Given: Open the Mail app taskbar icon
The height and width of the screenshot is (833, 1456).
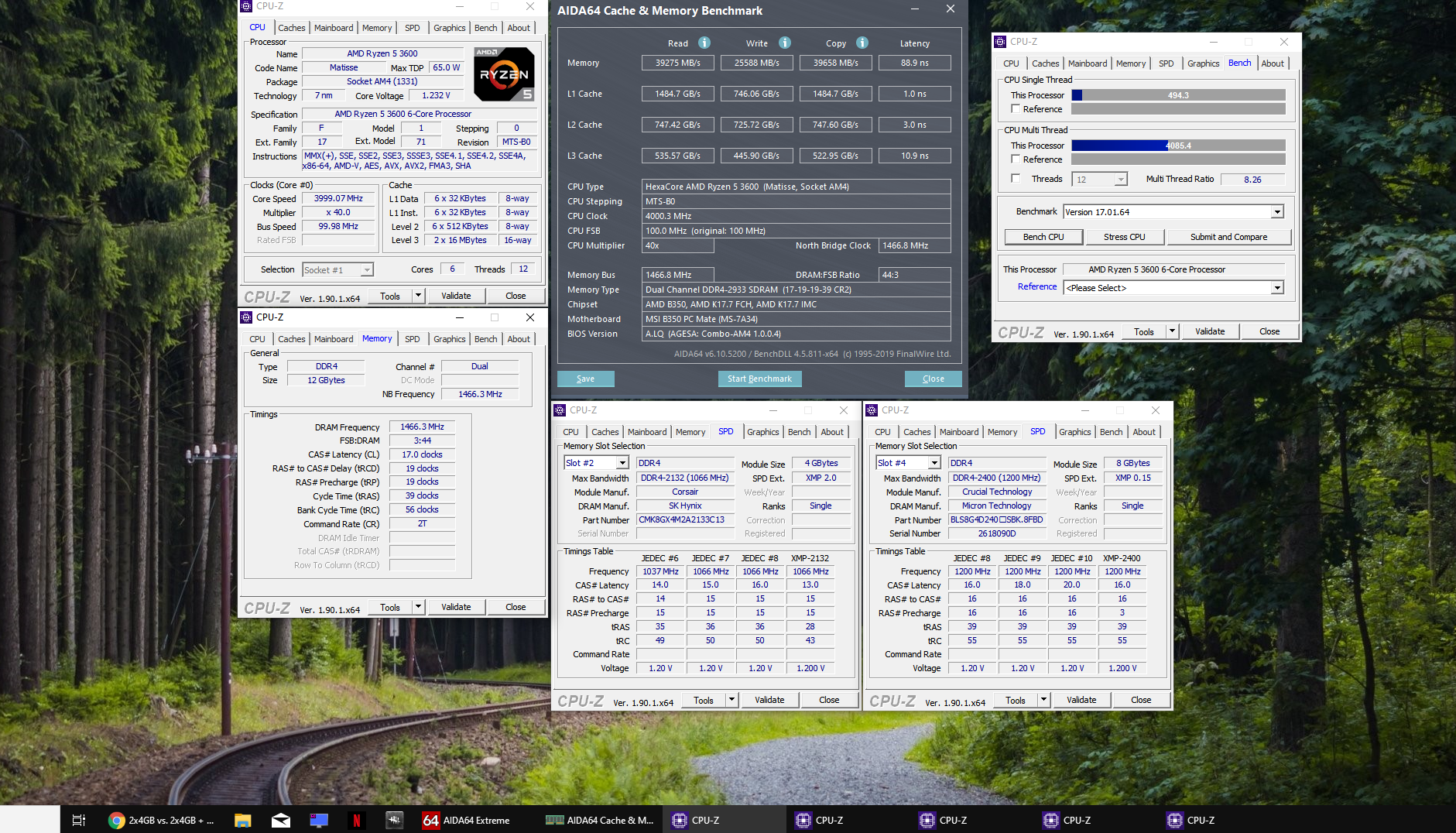Looking at the screenshot, I should click(x=281, y=820).
